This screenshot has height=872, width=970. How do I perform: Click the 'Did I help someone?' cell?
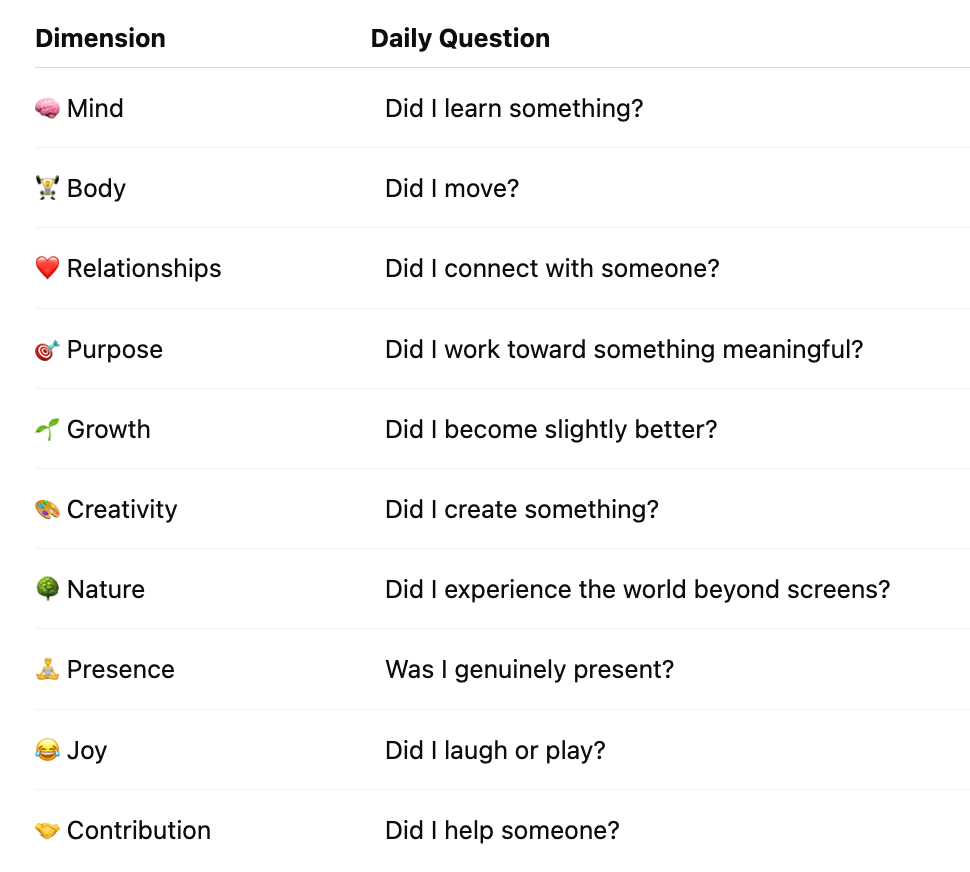(502, 830)
